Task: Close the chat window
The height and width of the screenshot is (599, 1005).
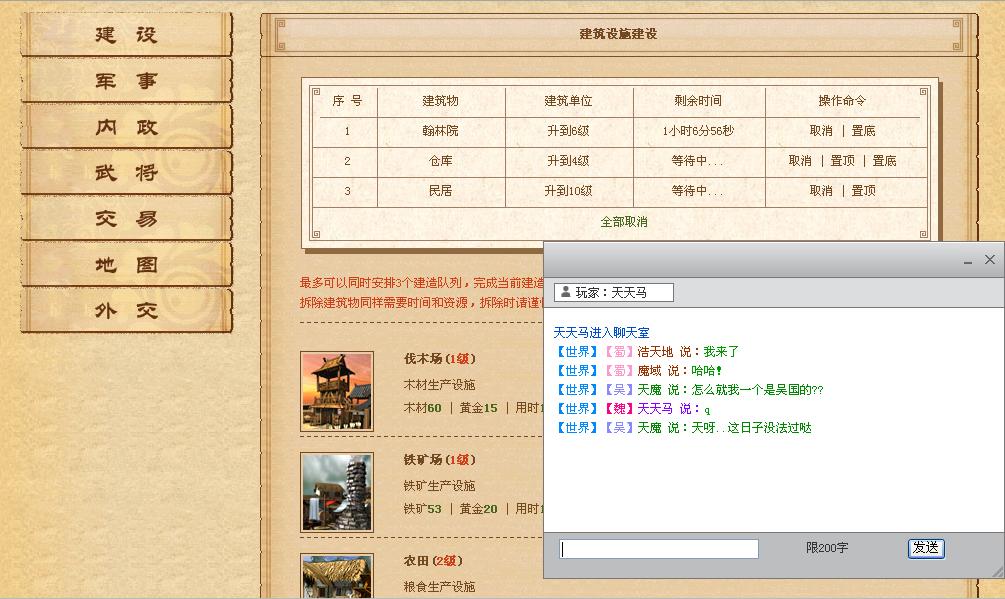Action: tap(990, 260)
